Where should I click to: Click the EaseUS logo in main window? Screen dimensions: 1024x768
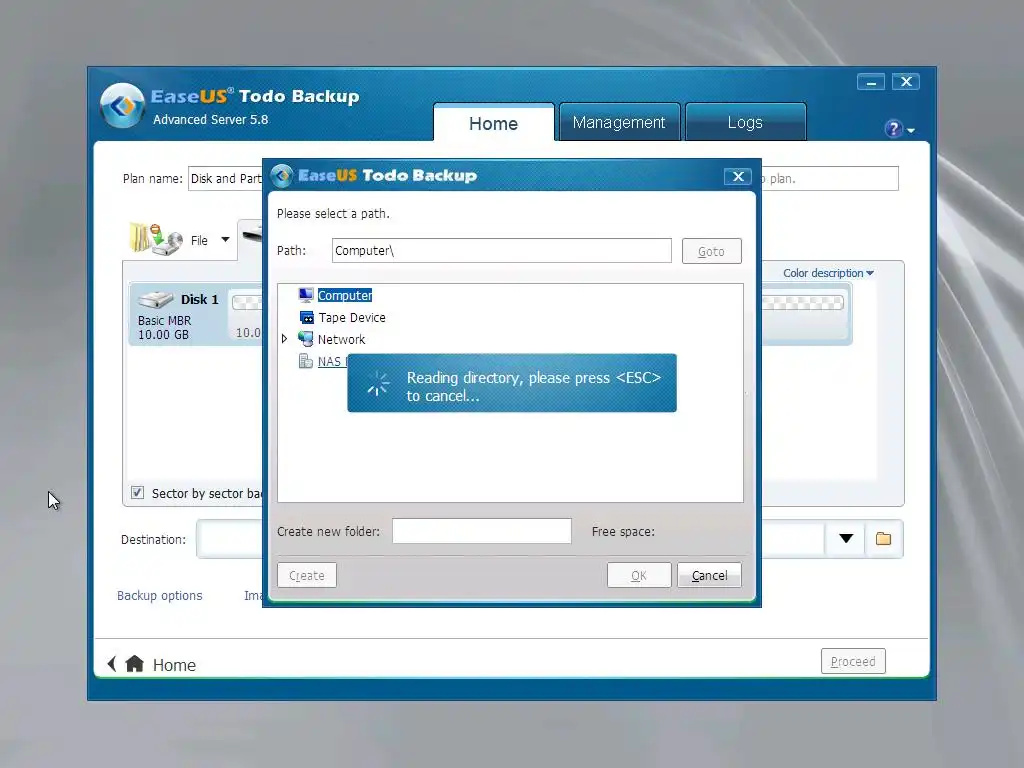tap(122, 105)
